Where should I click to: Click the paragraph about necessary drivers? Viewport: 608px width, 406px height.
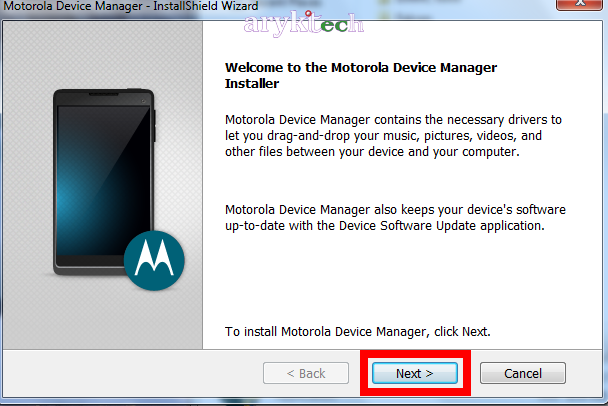pos(393,136)
